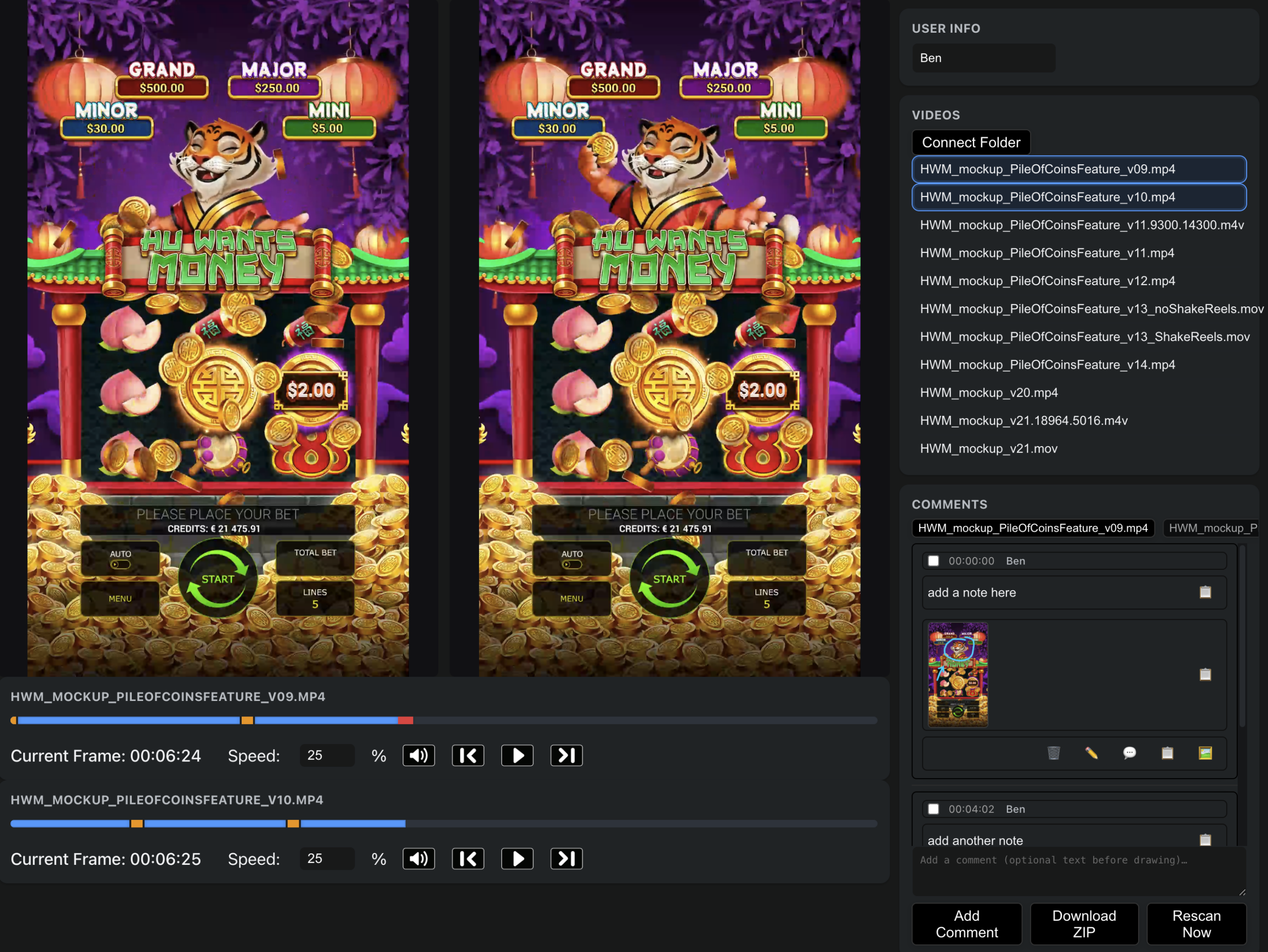Image resolution: width=1268 pixels, height=952 pixels.
Task: Select HWM_mockup_PileOfCoinsFeature_v12.mp4 in the videos list
Action: [x=1079, y=281]
